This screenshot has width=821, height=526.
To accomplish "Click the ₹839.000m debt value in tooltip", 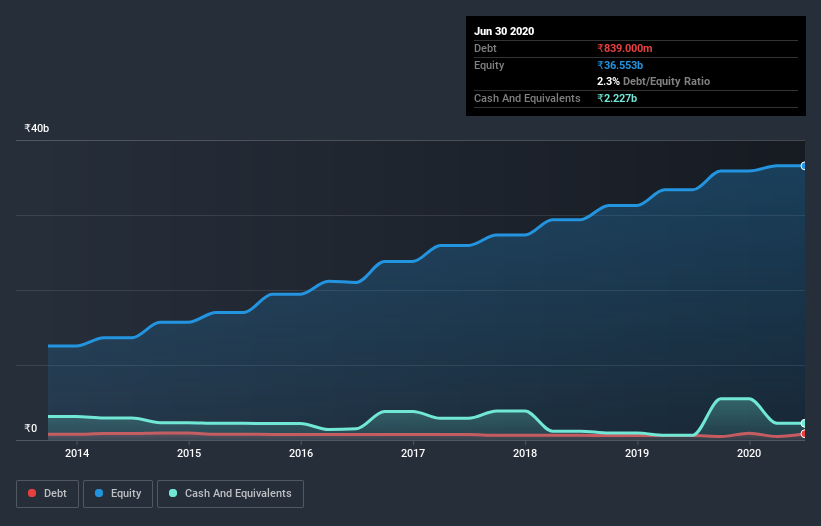I will 625,48.
